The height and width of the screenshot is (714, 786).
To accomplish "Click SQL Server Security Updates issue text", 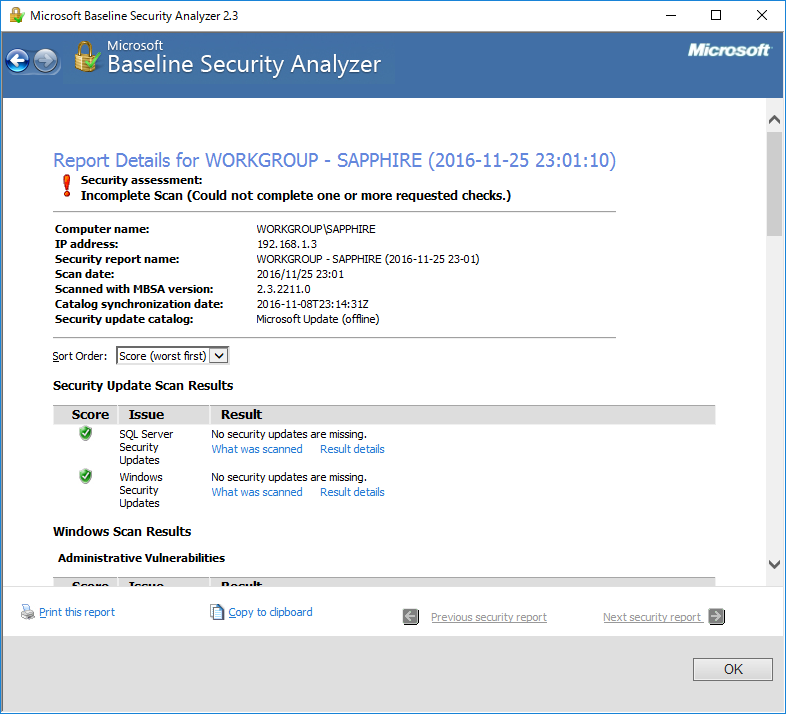I will [146, 447].
